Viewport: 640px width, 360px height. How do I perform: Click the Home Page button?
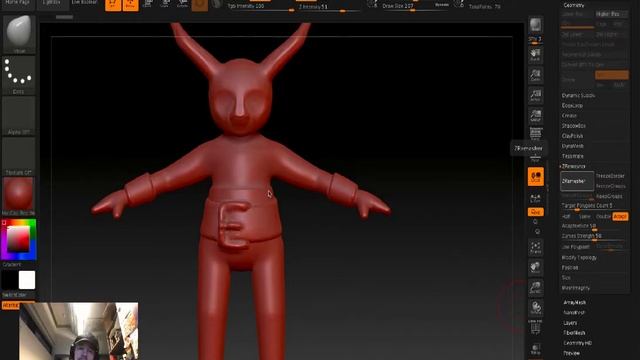point(17,3)
